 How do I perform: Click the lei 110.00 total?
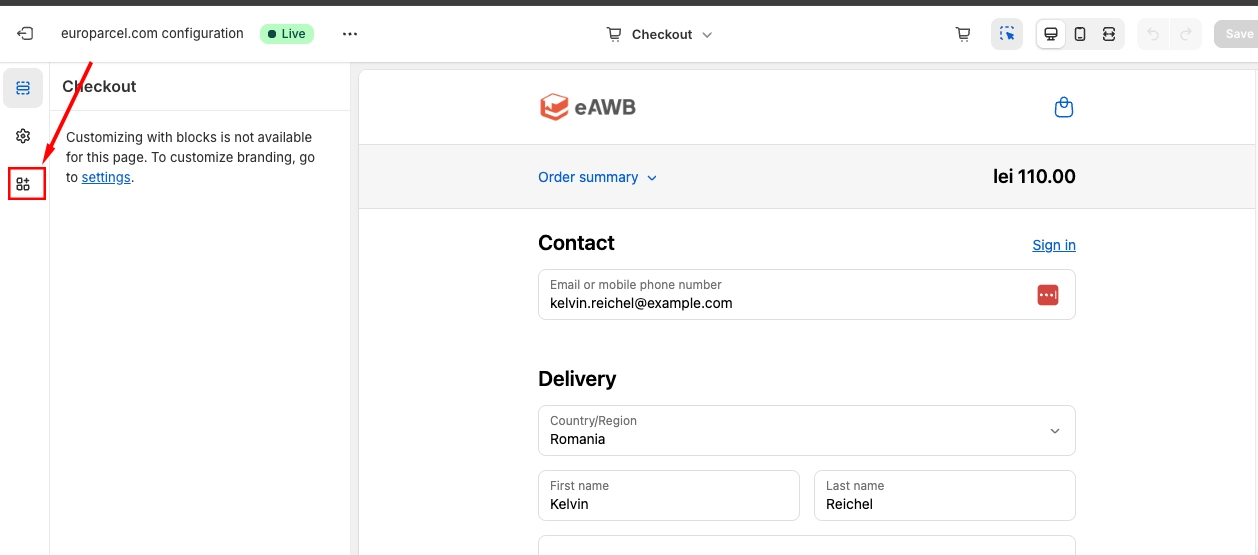tap(1034, 177)
